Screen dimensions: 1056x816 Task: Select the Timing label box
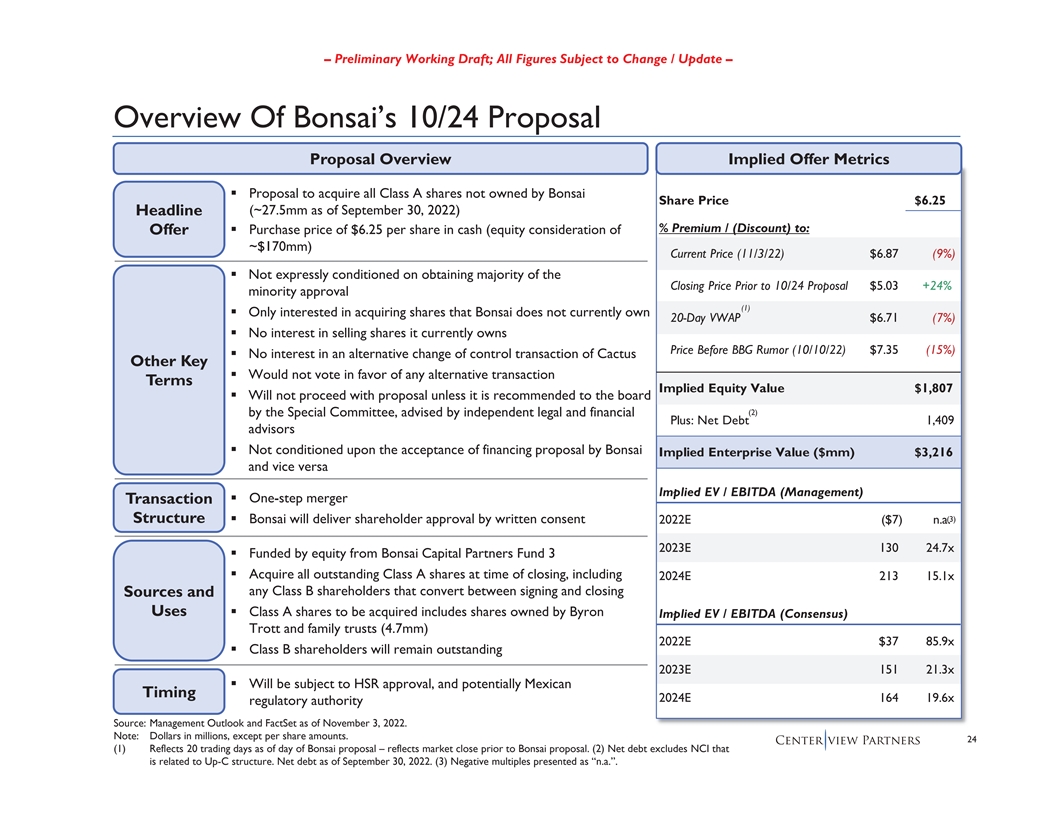(x=168, y=692)
